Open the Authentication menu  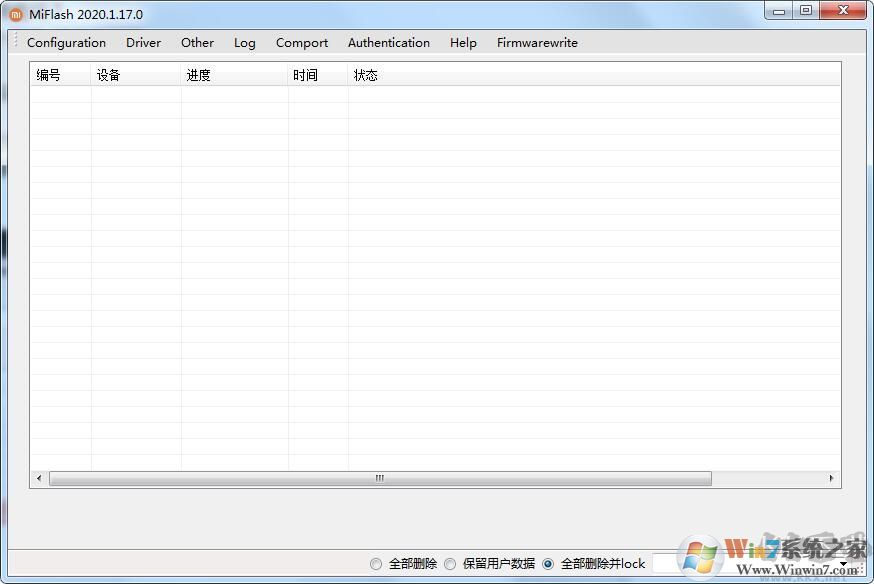tap(388, 42)
